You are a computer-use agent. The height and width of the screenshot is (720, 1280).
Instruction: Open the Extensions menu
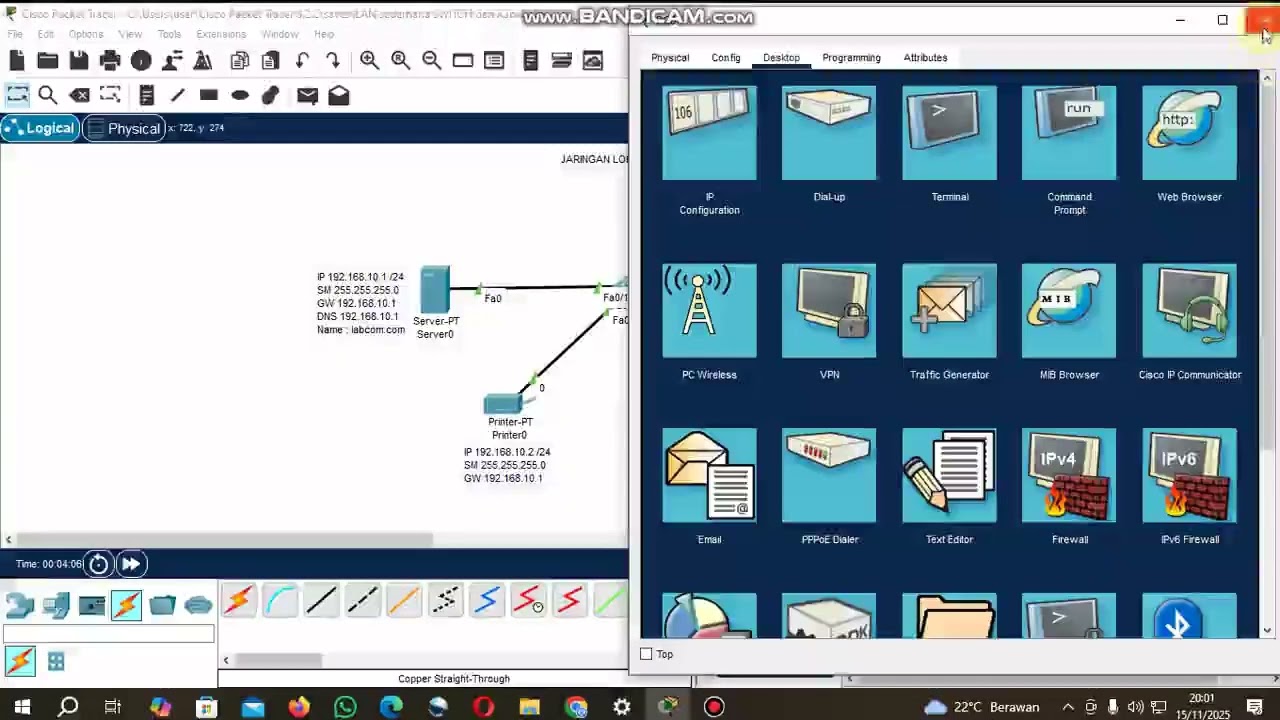pos(221,34)
